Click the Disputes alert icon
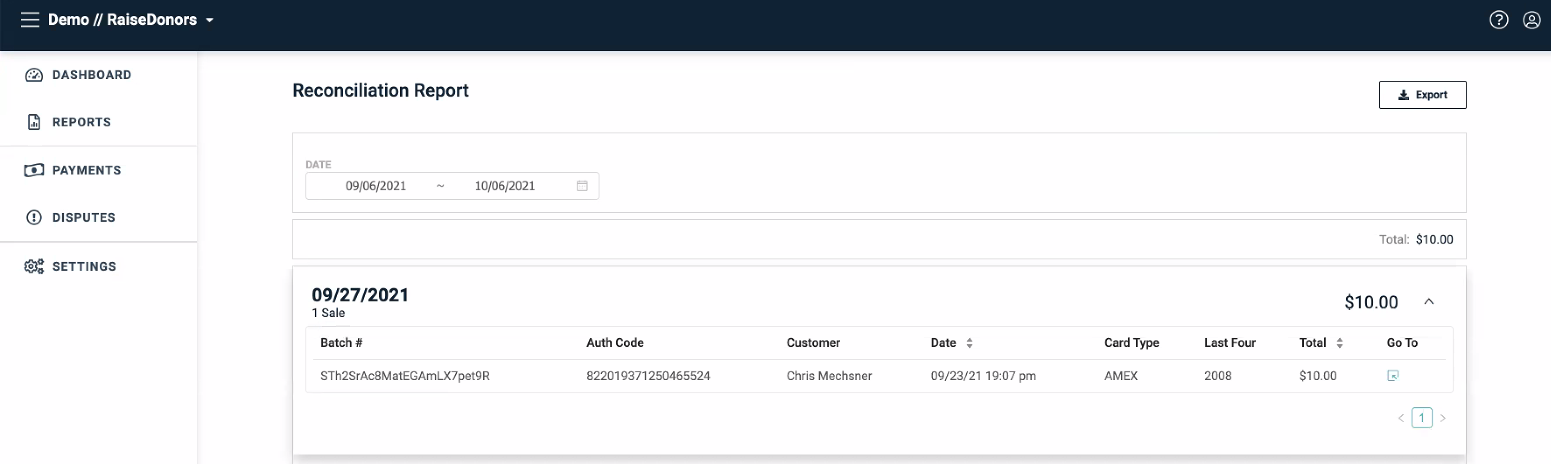This screenshot has width=1551, height=464. click(34, 218)
